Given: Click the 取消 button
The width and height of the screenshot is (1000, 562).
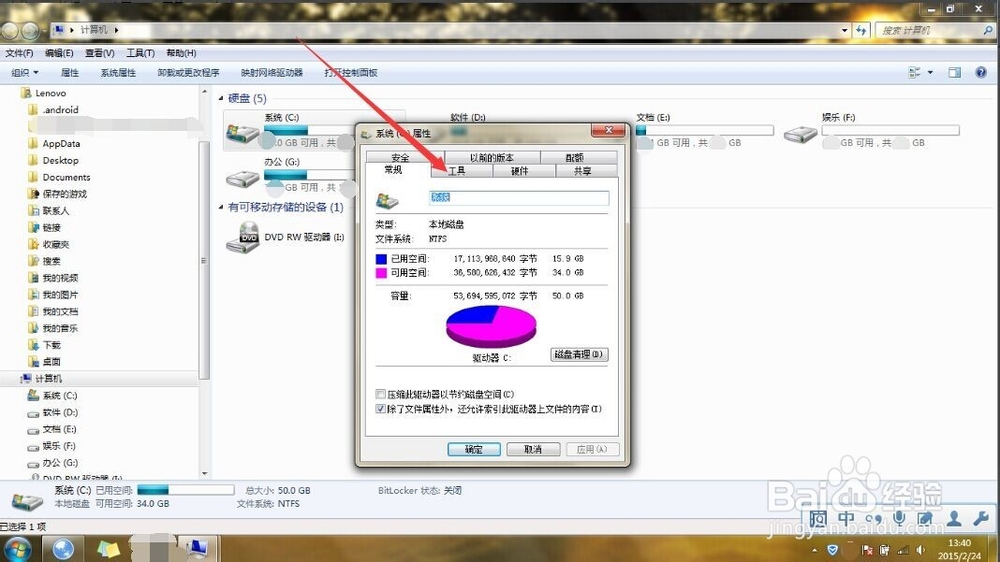Looking at the screenshot, I should pyautogui.click(x=533, y=449).
